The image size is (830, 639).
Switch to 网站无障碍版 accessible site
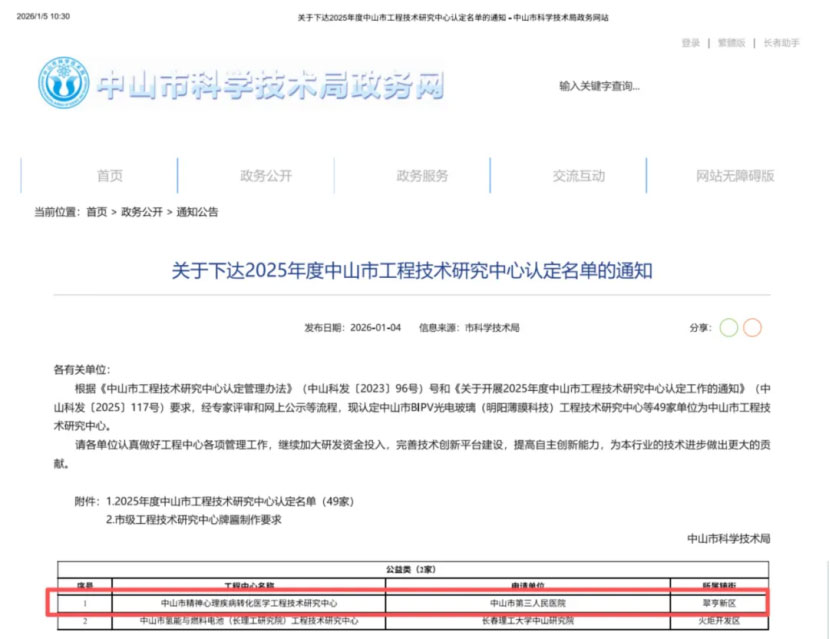coord(735,176)
